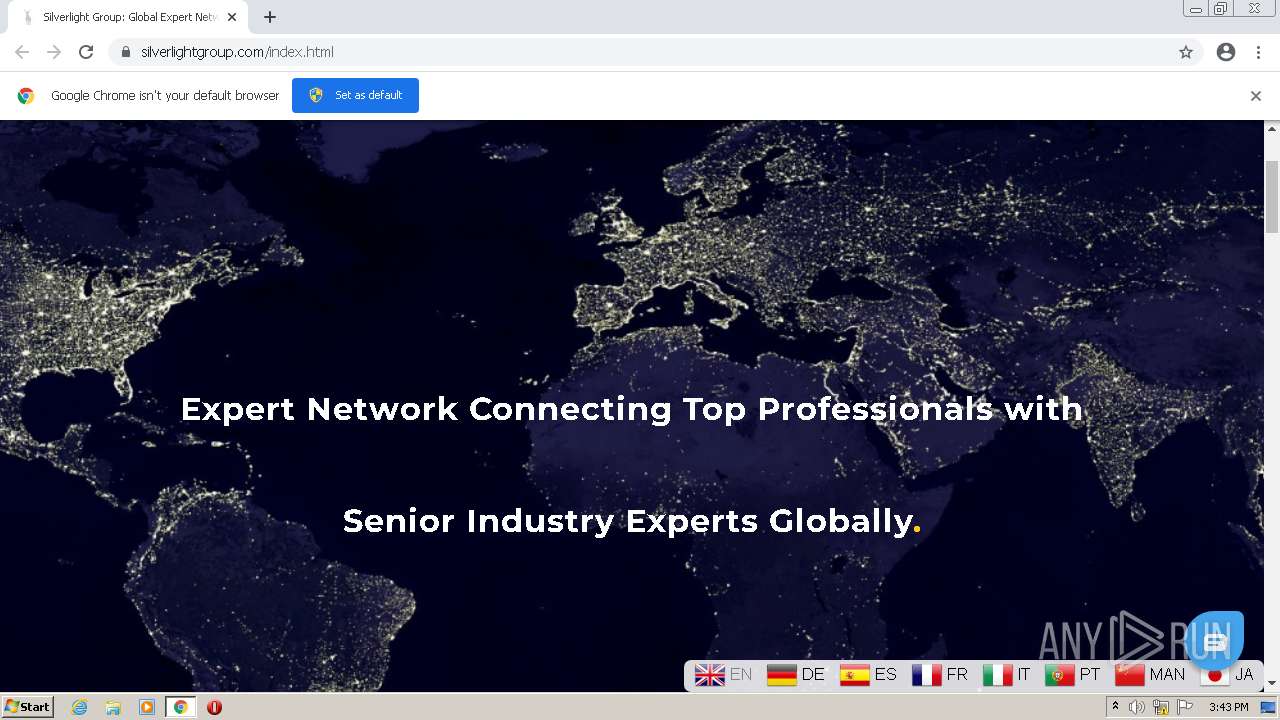Select the Silverlight Group browser tab
This screenshot has width=1280, height=720.
click(x=128, y=17)
